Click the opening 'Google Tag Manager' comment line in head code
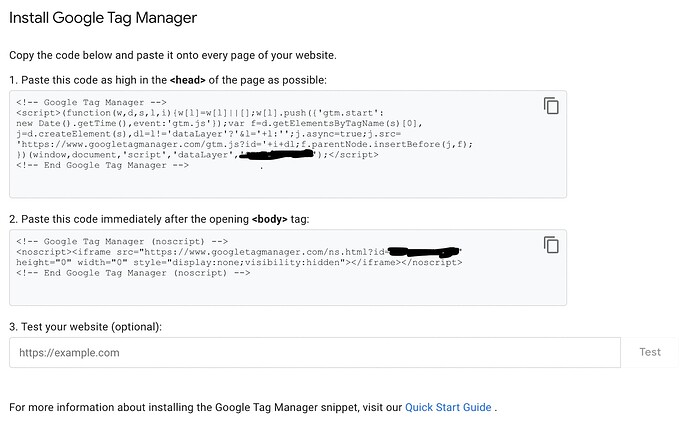The image size is (690, 425). click(x=92, y=103)
